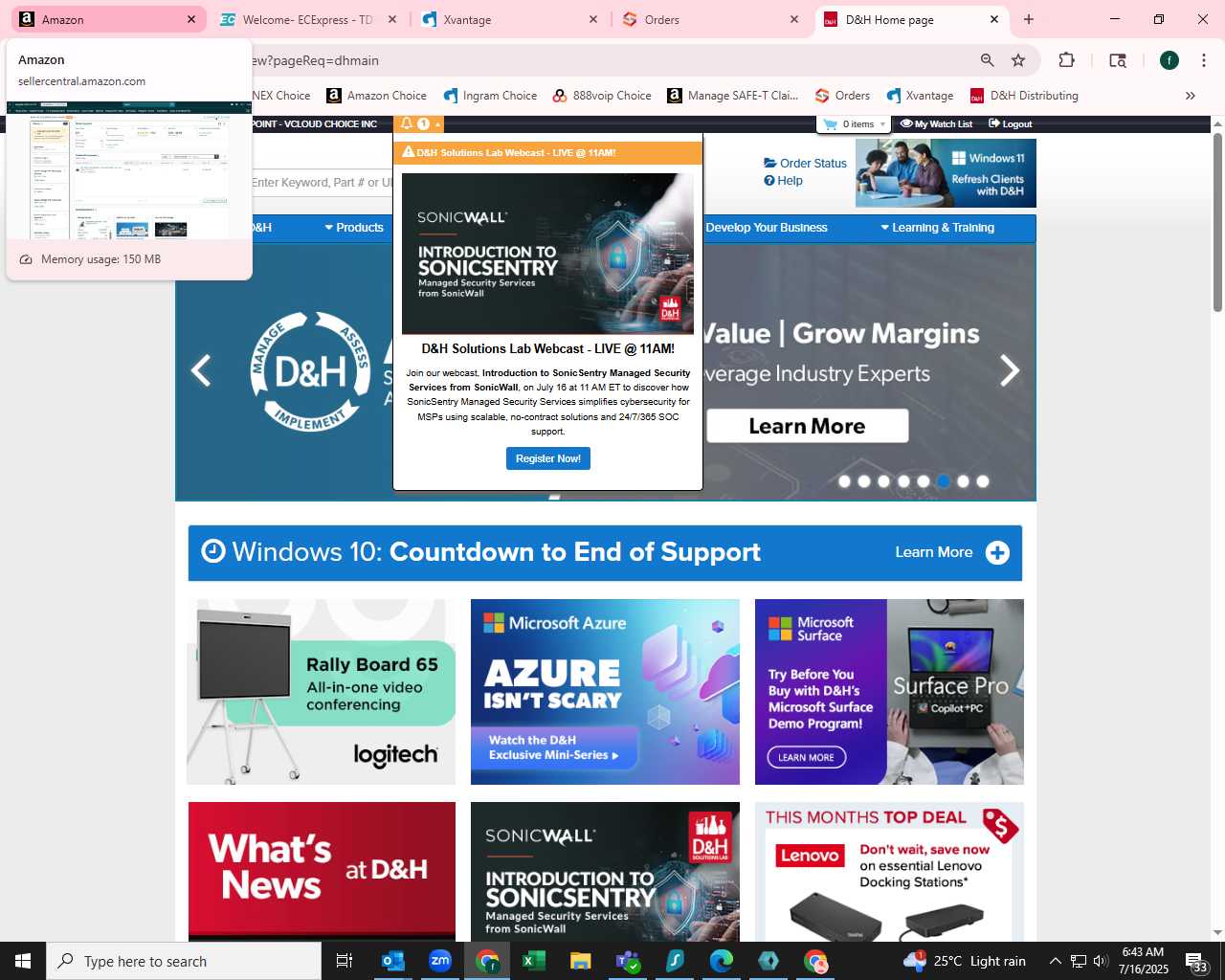
Task: Open File Explorer from the taskbar
Action: click(581, 961)
